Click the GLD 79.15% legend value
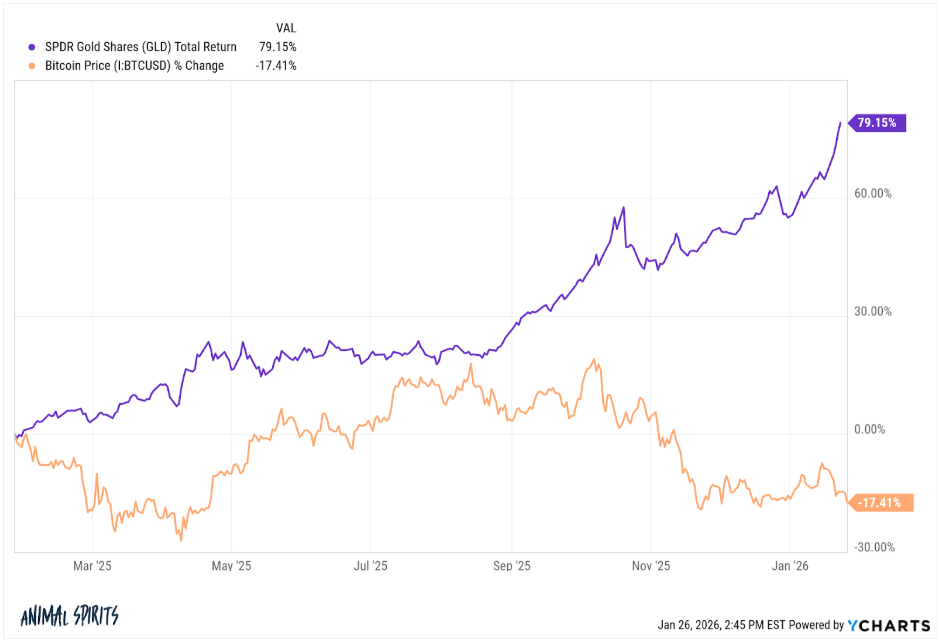The height and width of the screenshot is (640, 940). pos(278,47)
